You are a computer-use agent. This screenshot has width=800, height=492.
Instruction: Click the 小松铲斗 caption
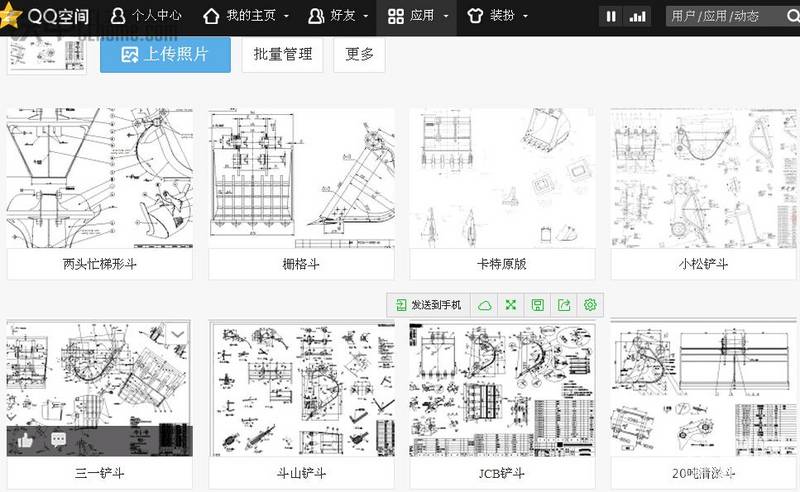point(704,264)
